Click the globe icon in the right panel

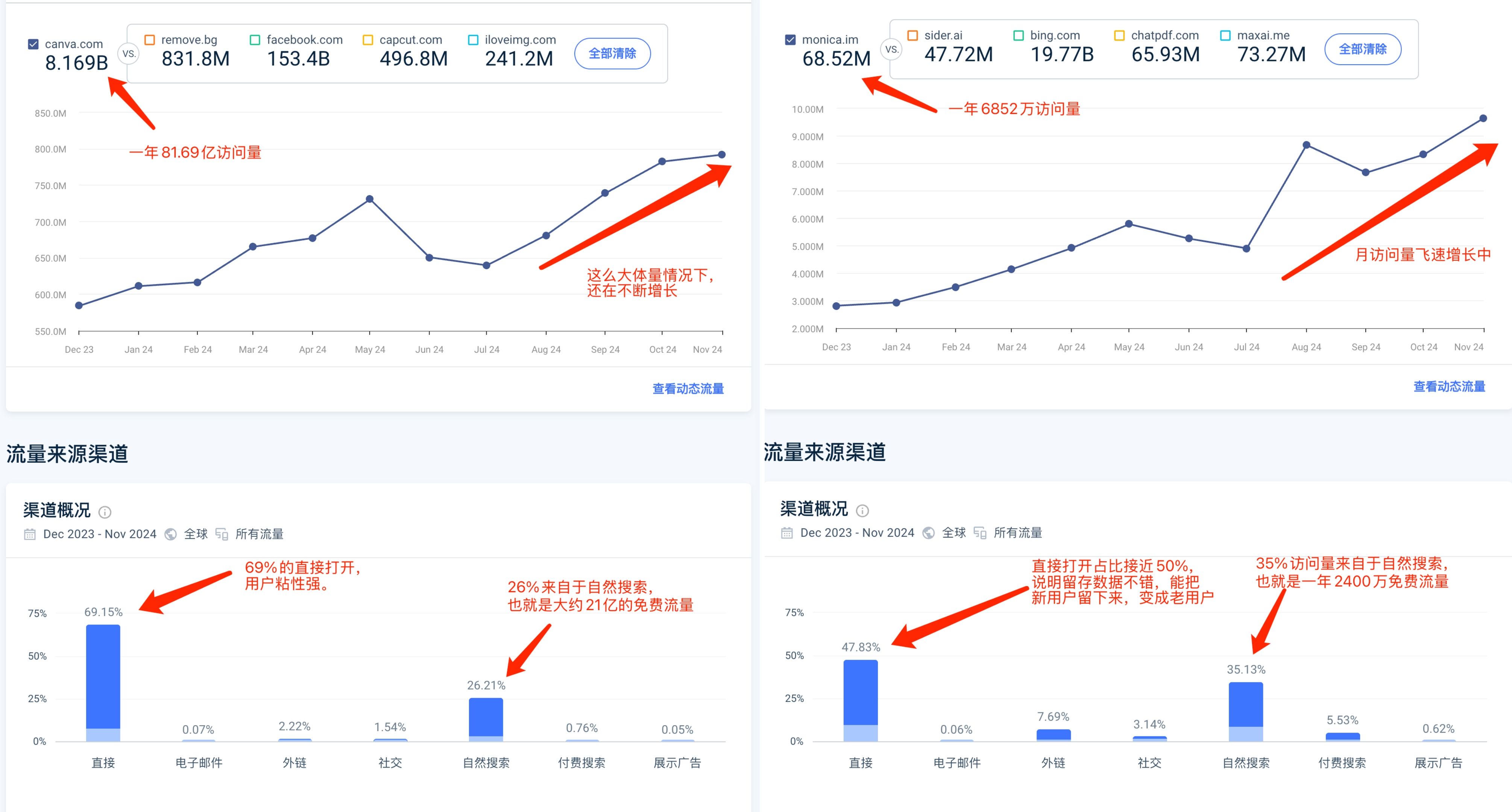[x=929, y=533]
